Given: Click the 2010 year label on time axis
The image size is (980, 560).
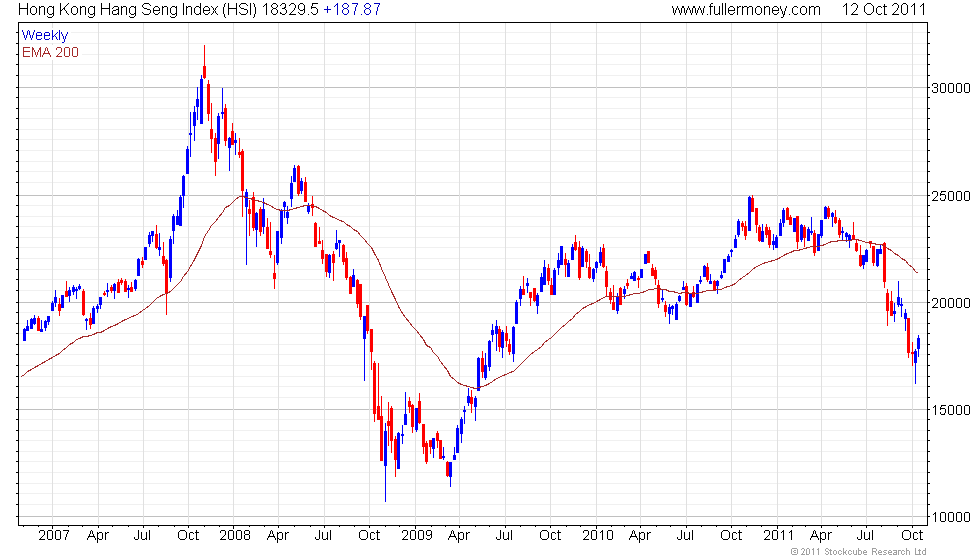Looking at the screenshot, I should pyautogui.click(x=598, y=536).
